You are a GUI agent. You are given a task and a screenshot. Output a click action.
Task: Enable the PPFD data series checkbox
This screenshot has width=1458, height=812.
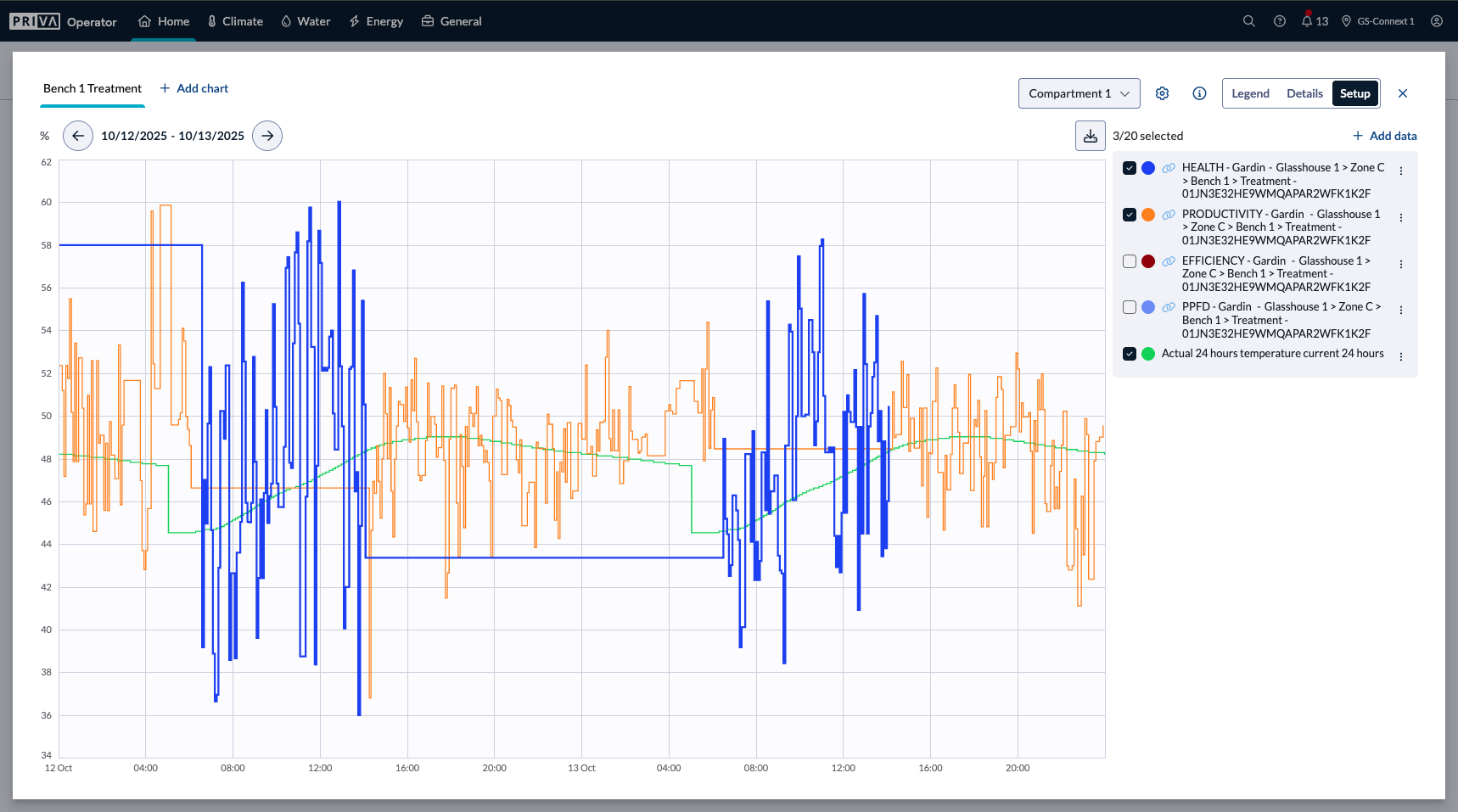1129,307
